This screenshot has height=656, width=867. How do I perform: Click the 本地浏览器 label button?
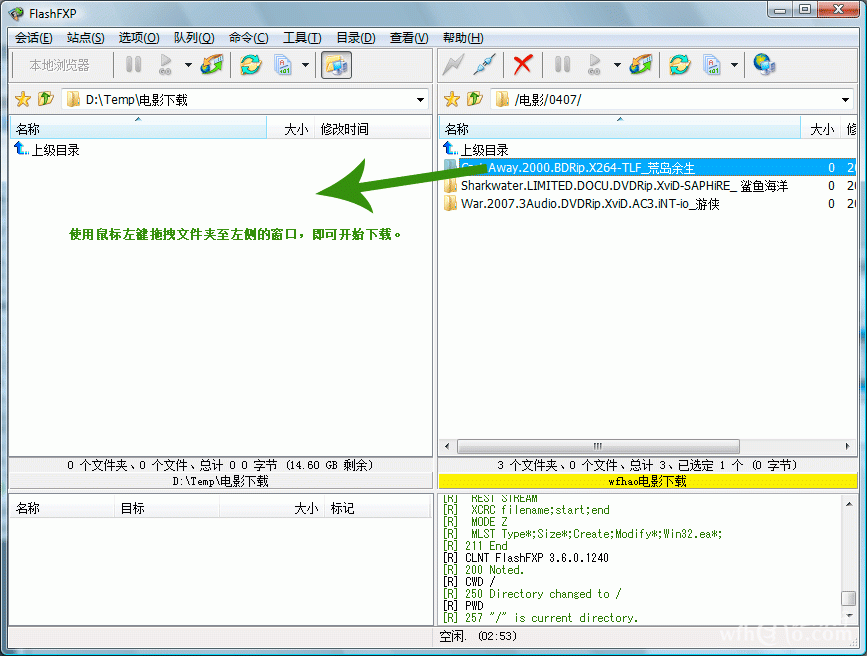(x=59, y=65)
